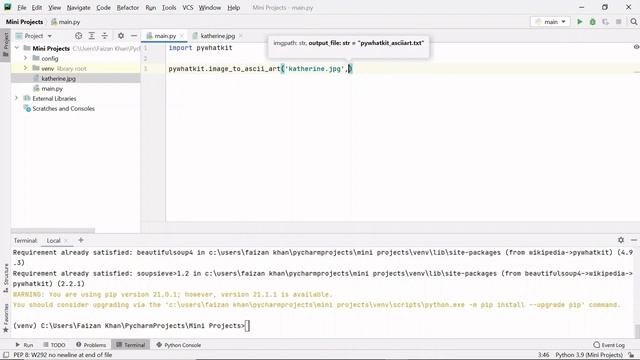The height and width of the screenshot is (360, 640).
Task: Open the Event Log
Action: pyautogui.click(x=609, y=345)
